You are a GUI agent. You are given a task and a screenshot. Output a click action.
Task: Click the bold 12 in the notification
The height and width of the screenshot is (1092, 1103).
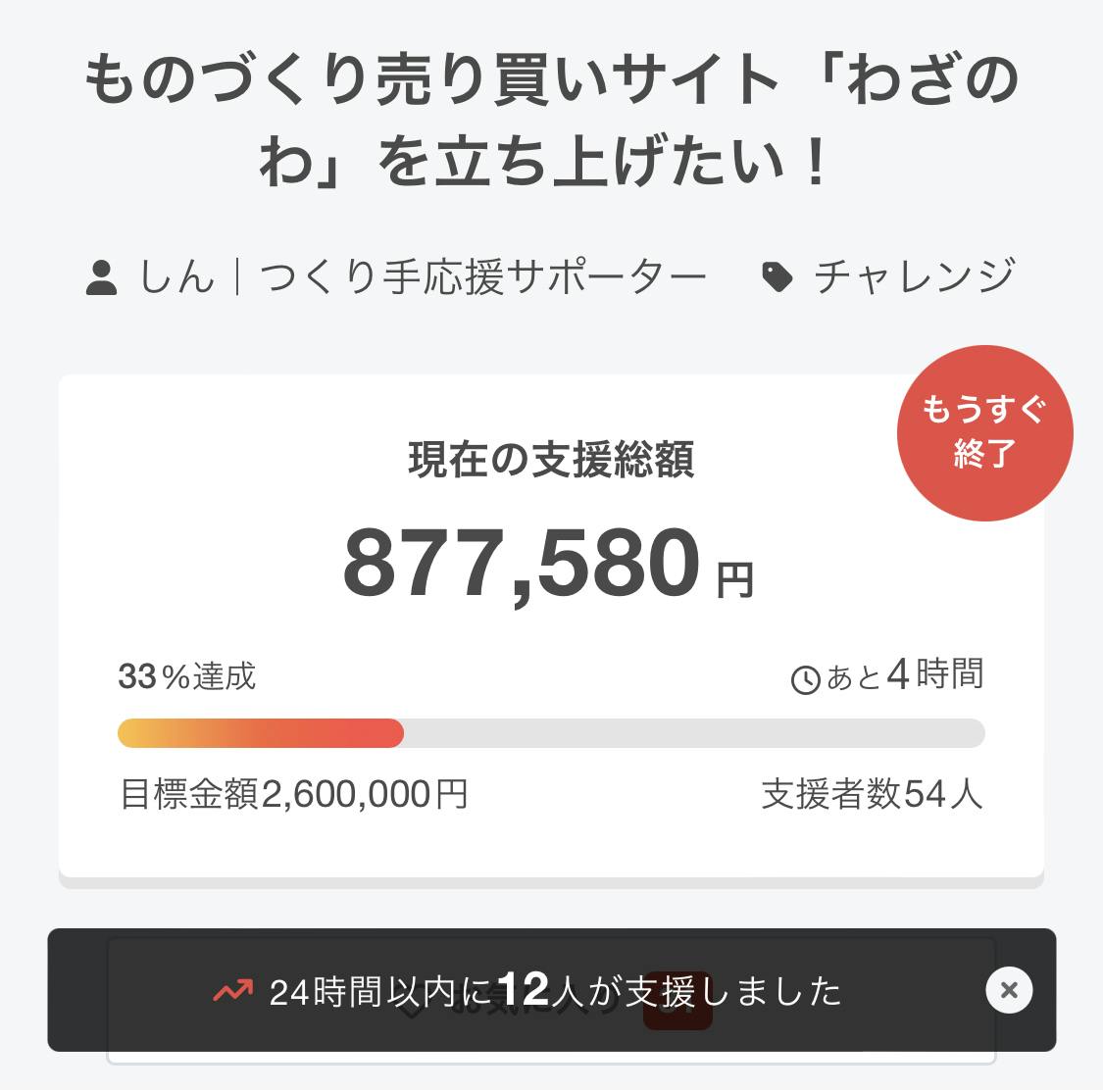pyautogui.click(x=523, y=990)
